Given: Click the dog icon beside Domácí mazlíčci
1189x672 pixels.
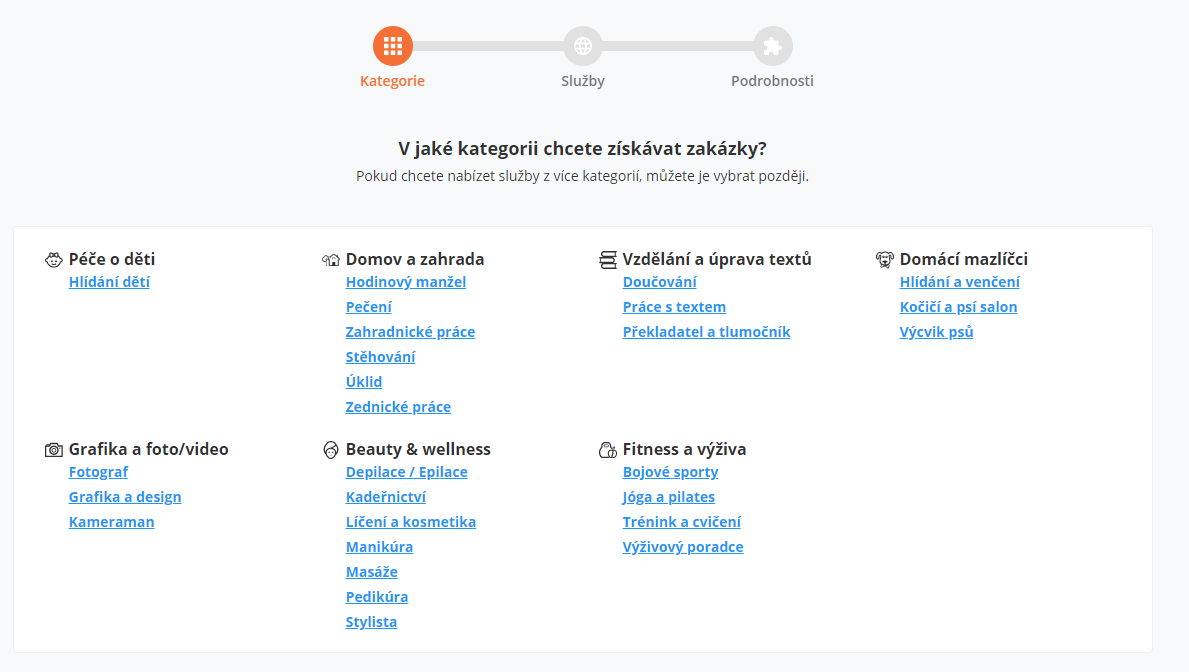Looking at the screenshot, I should (x=884, y=259).
